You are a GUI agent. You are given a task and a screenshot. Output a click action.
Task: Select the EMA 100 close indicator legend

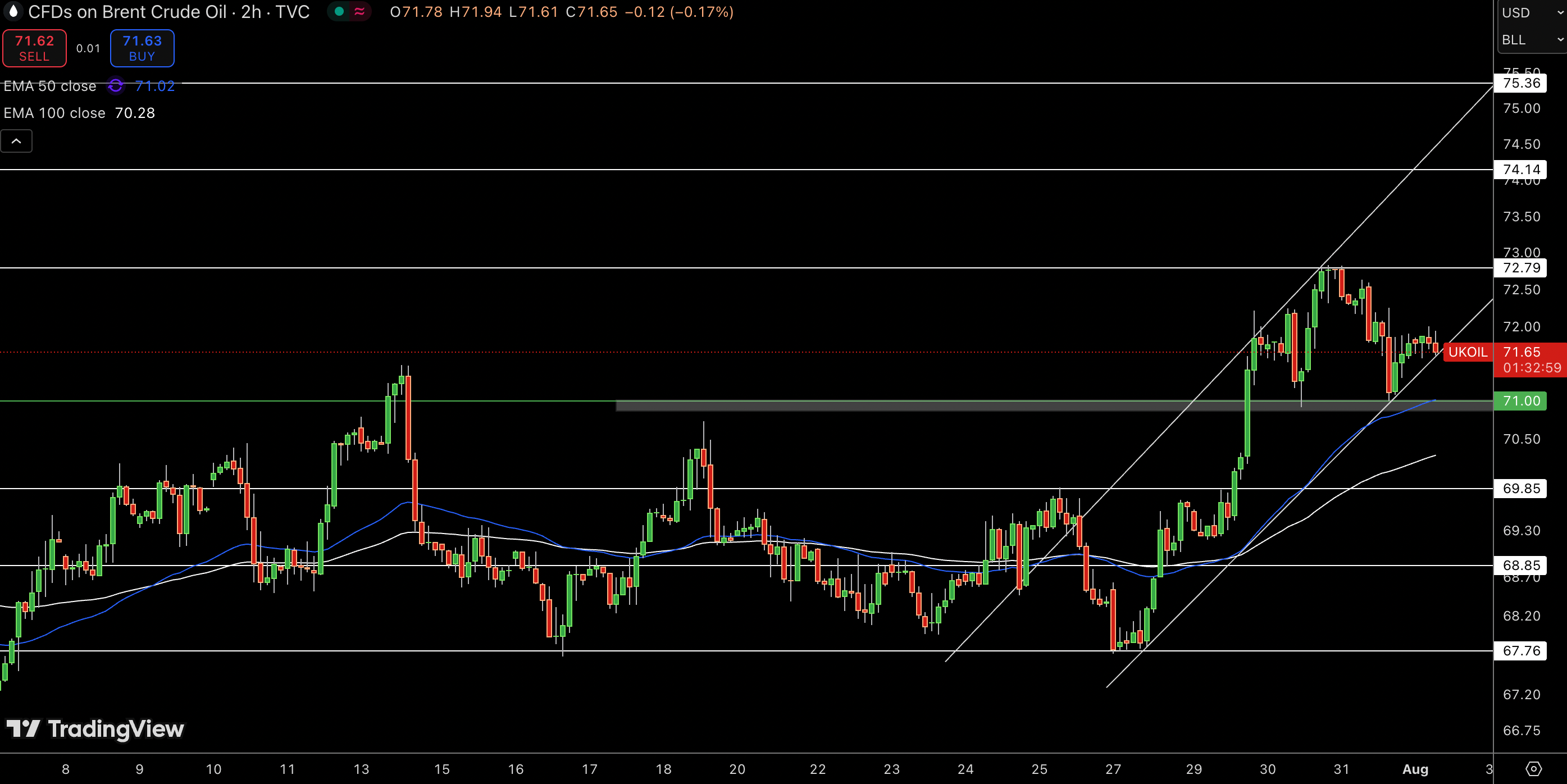(x=54, y=113)
